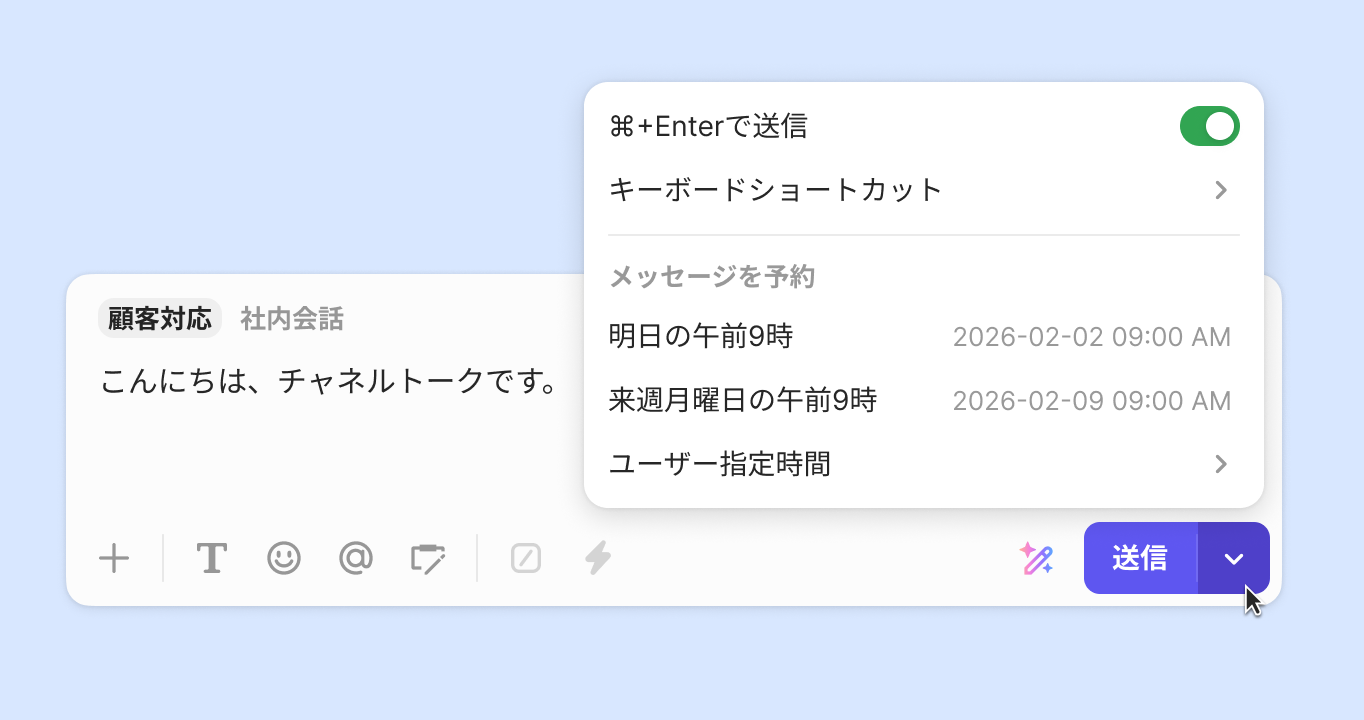The width and height of the screenshot is (1364, 720).
Task: Select 来週月曜日の午前9時 schedule option
Action: [743, 401]
